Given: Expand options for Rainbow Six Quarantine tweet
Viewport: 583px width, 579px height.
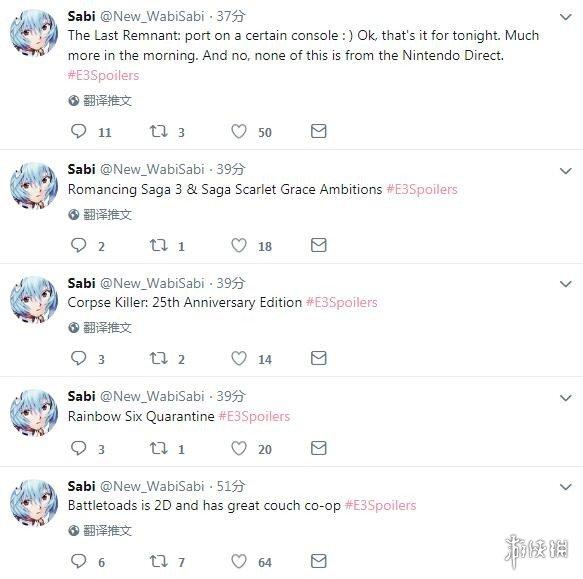Looking at the screenshot, I should click(x=566, y=398).
